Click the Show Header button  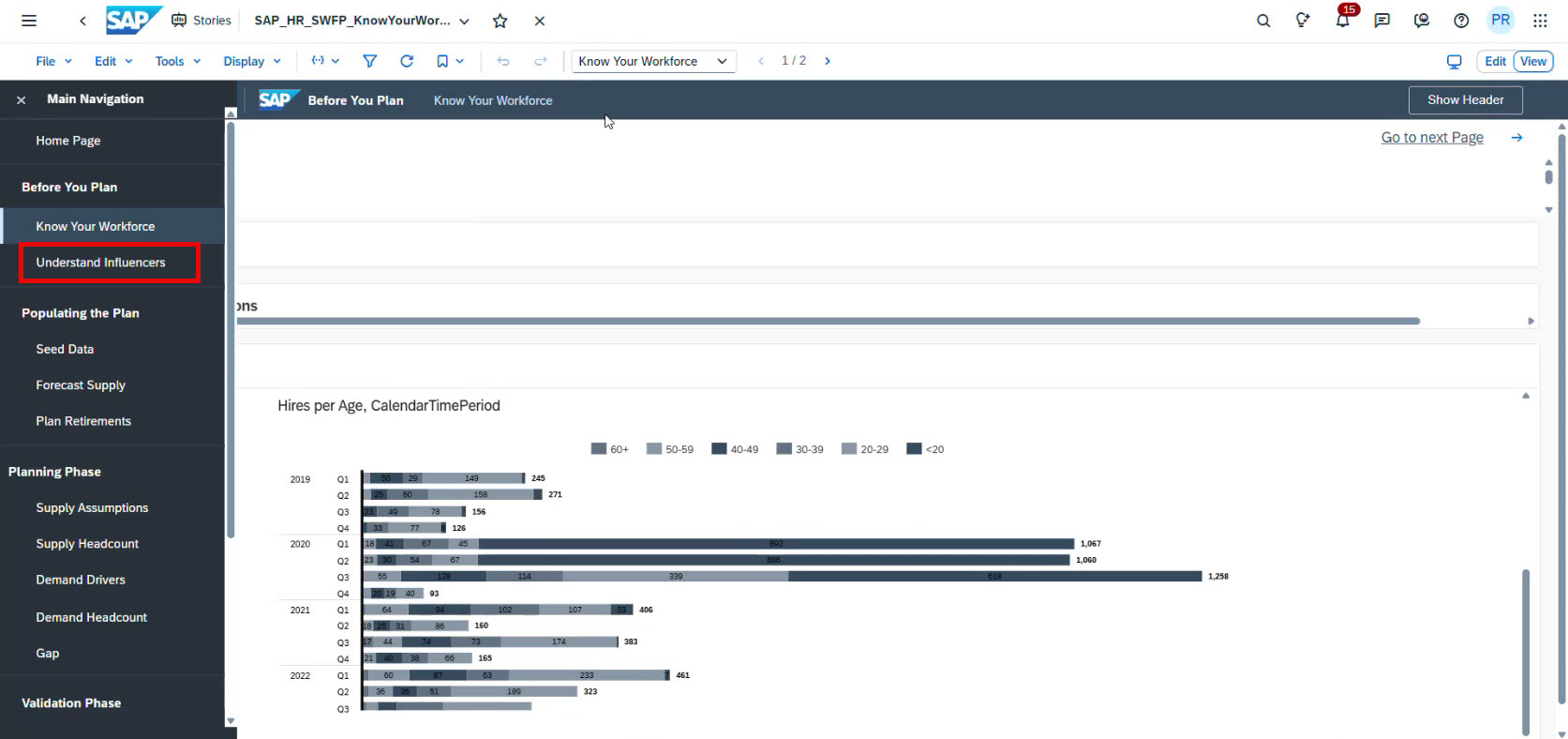tap(1465, 99)
